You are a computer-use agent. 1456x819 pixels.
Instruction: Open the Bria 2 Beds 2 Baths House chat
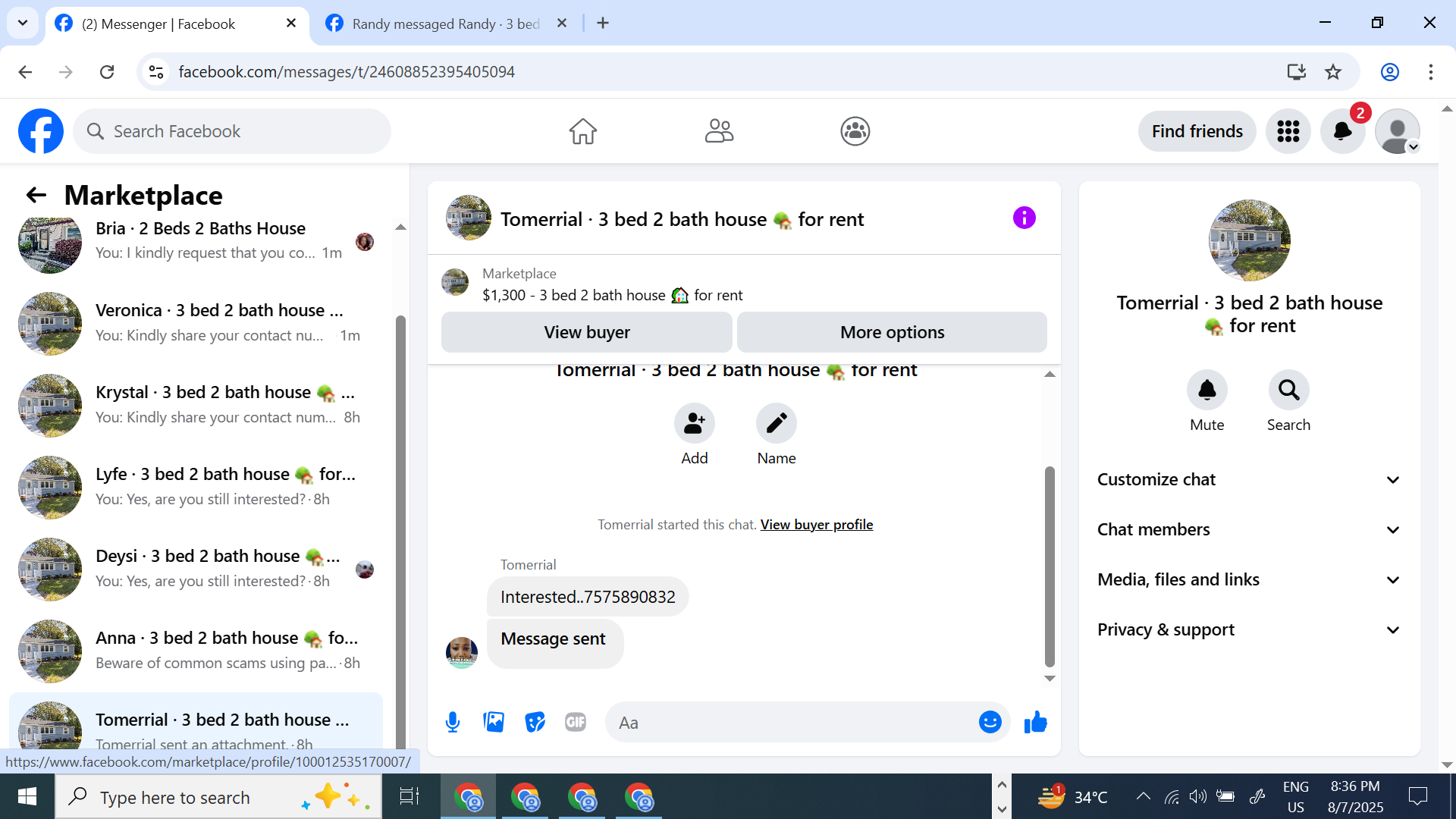(196, 241)
